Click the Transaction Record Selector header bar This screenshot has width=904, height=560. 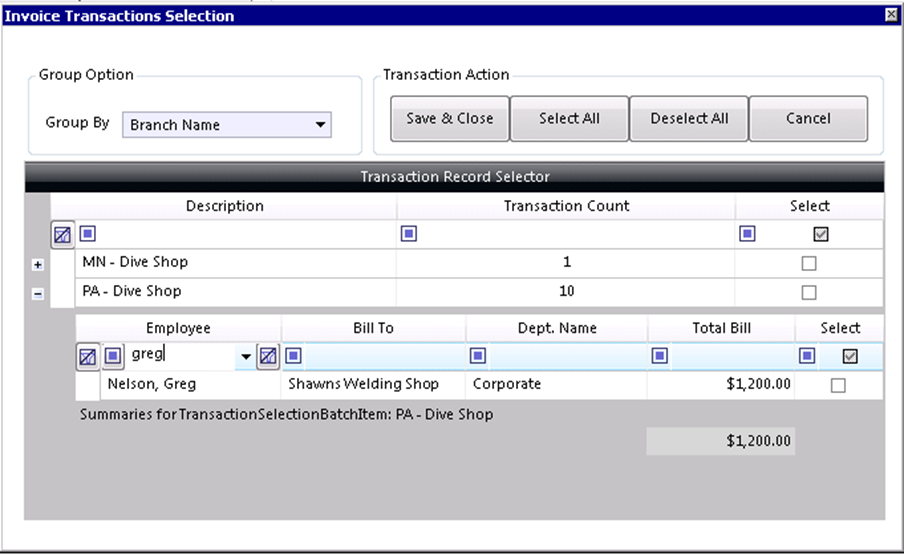pos(454,177)
